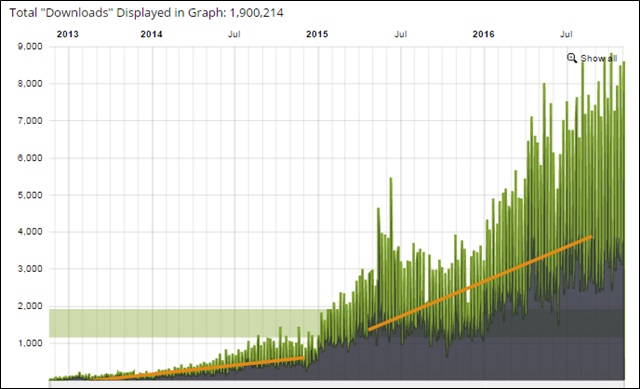Click the Jul label after 2014
Viewport: 640px width, 389px height.
tap(234, 34)
